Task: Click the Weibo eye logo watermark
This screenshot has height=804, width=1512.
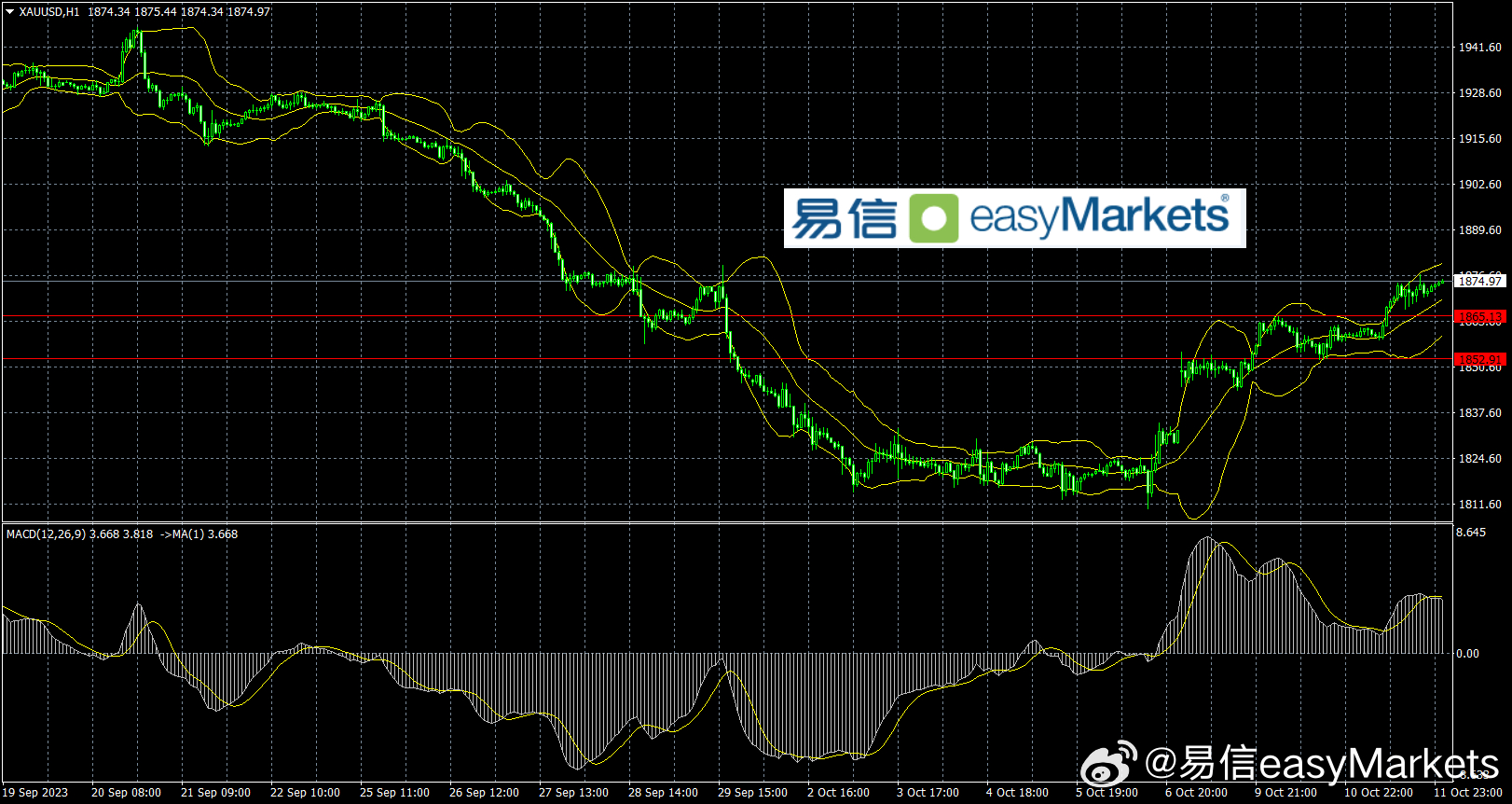Action: point(1107,764)
